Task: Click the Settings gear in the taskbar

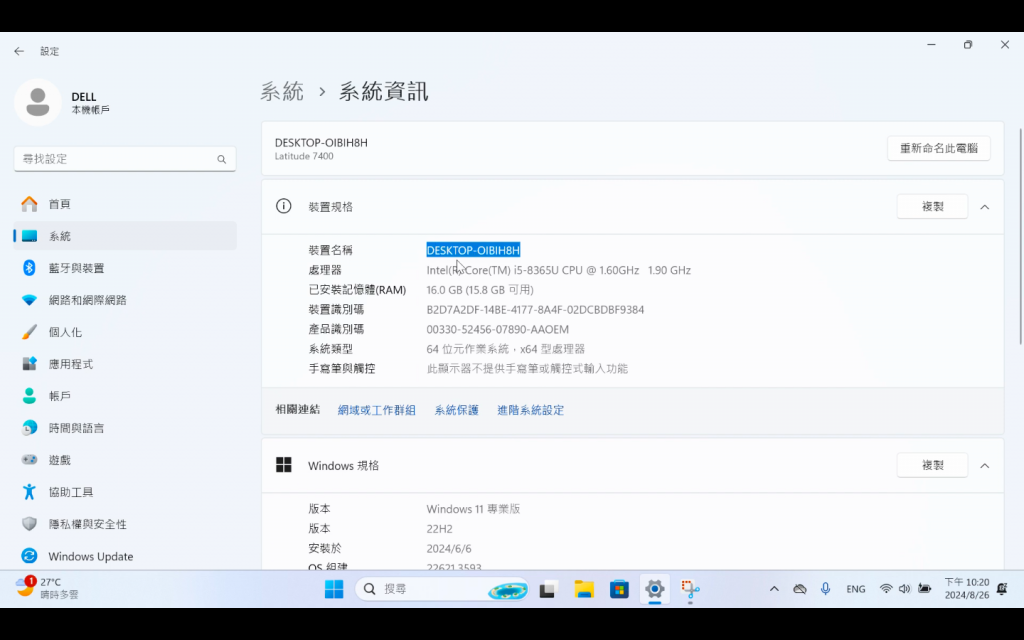Action: tap(654, 589)
